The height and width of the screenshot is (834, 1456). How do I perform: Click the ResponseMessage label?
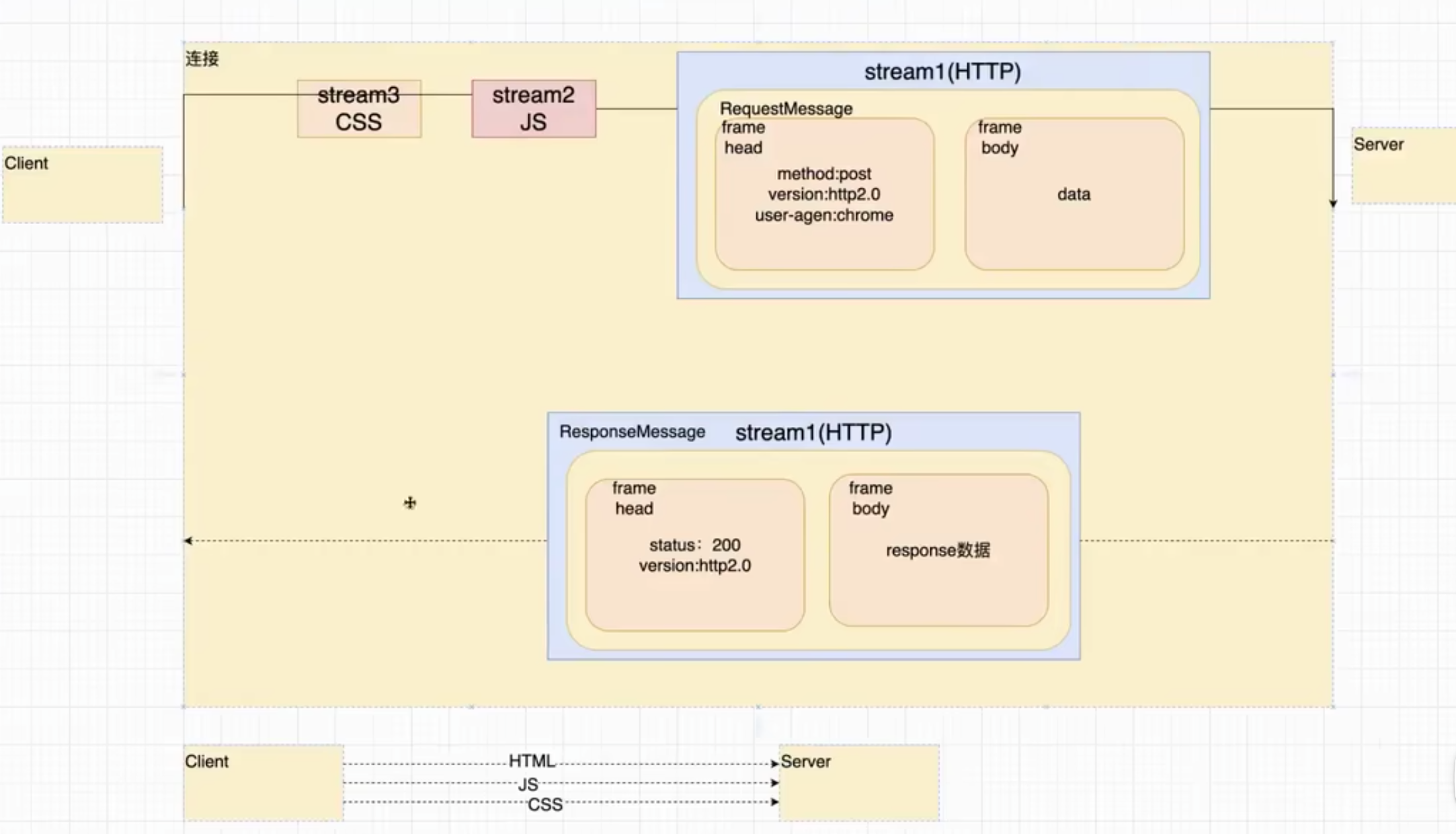pyautogui.click(x=632, y=432)
